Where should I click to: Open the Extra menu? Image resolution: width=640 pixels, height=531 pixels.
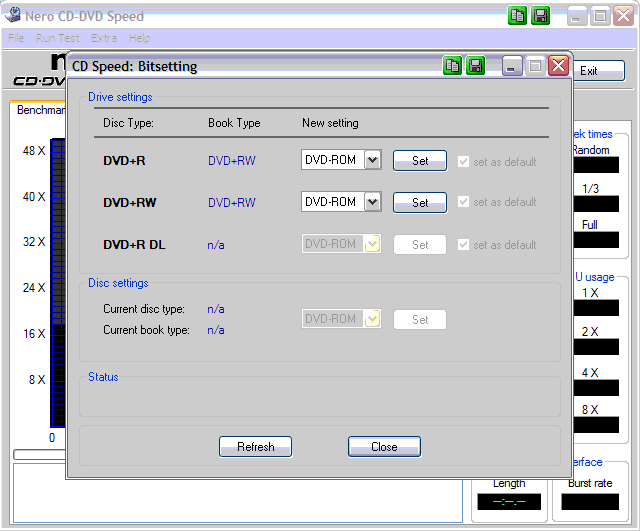(104, 38)
